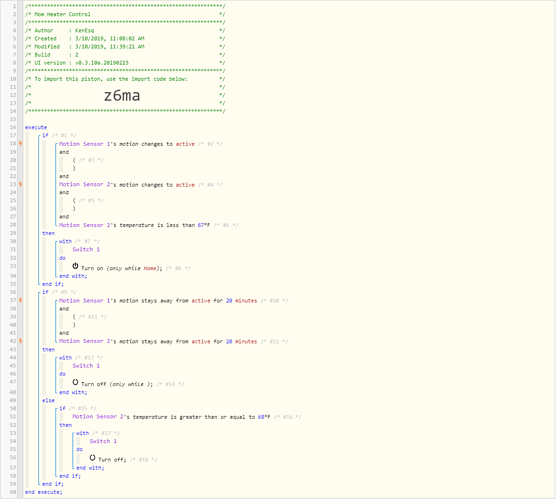
Task: Click the Build number 2
Action: tap(77, 55)
